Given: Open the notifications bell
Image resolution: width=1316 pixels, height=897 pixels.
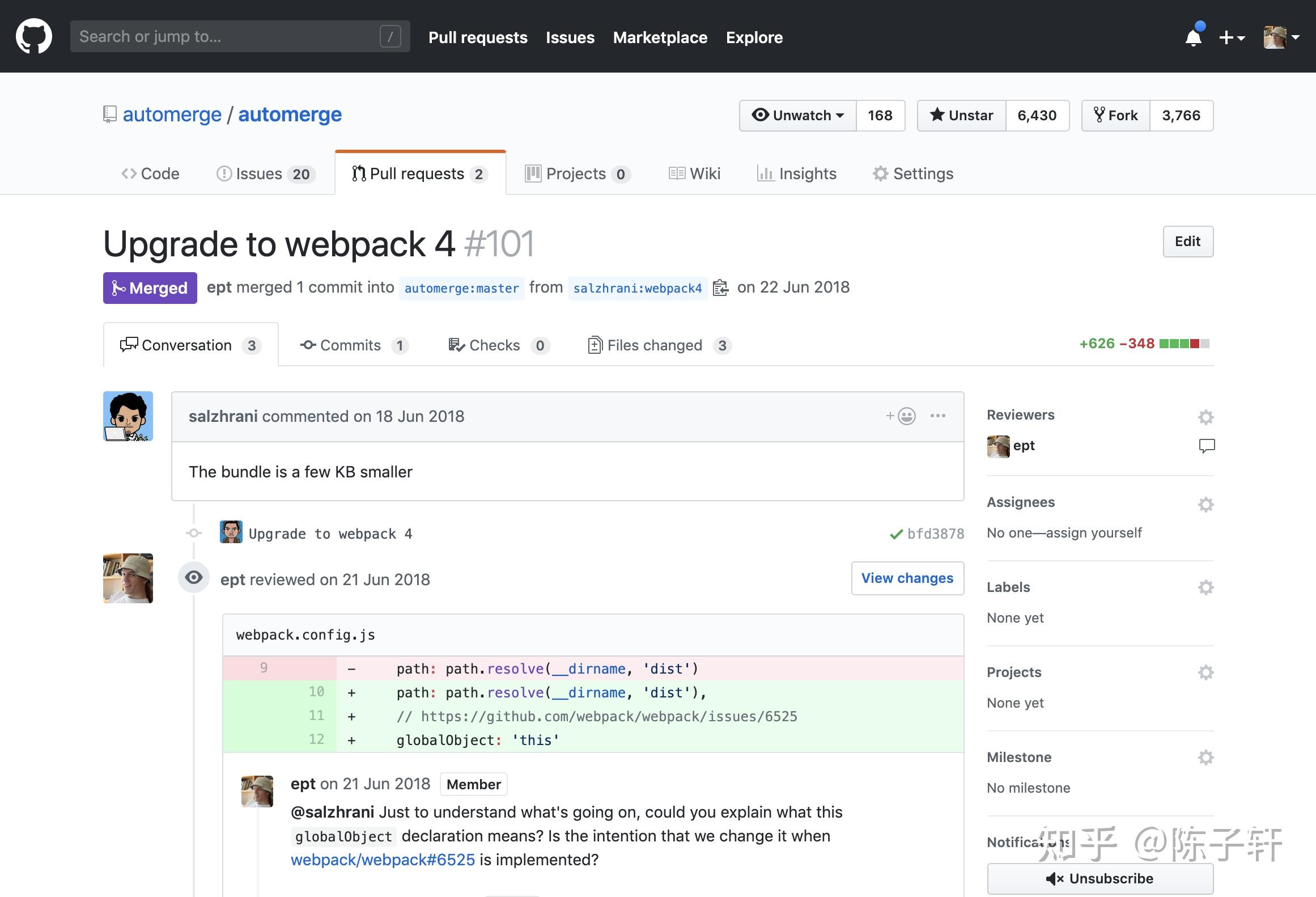Looking at the screenshot, I should click(1194, 37).
